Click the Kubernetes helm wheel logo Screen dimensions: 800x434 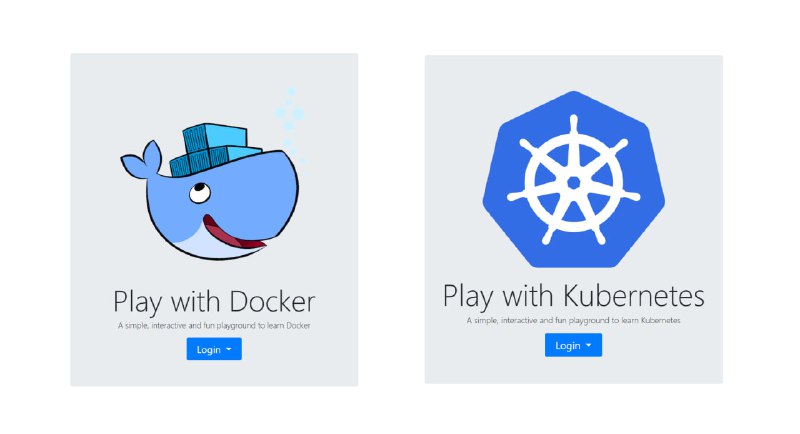click(573, 180)
